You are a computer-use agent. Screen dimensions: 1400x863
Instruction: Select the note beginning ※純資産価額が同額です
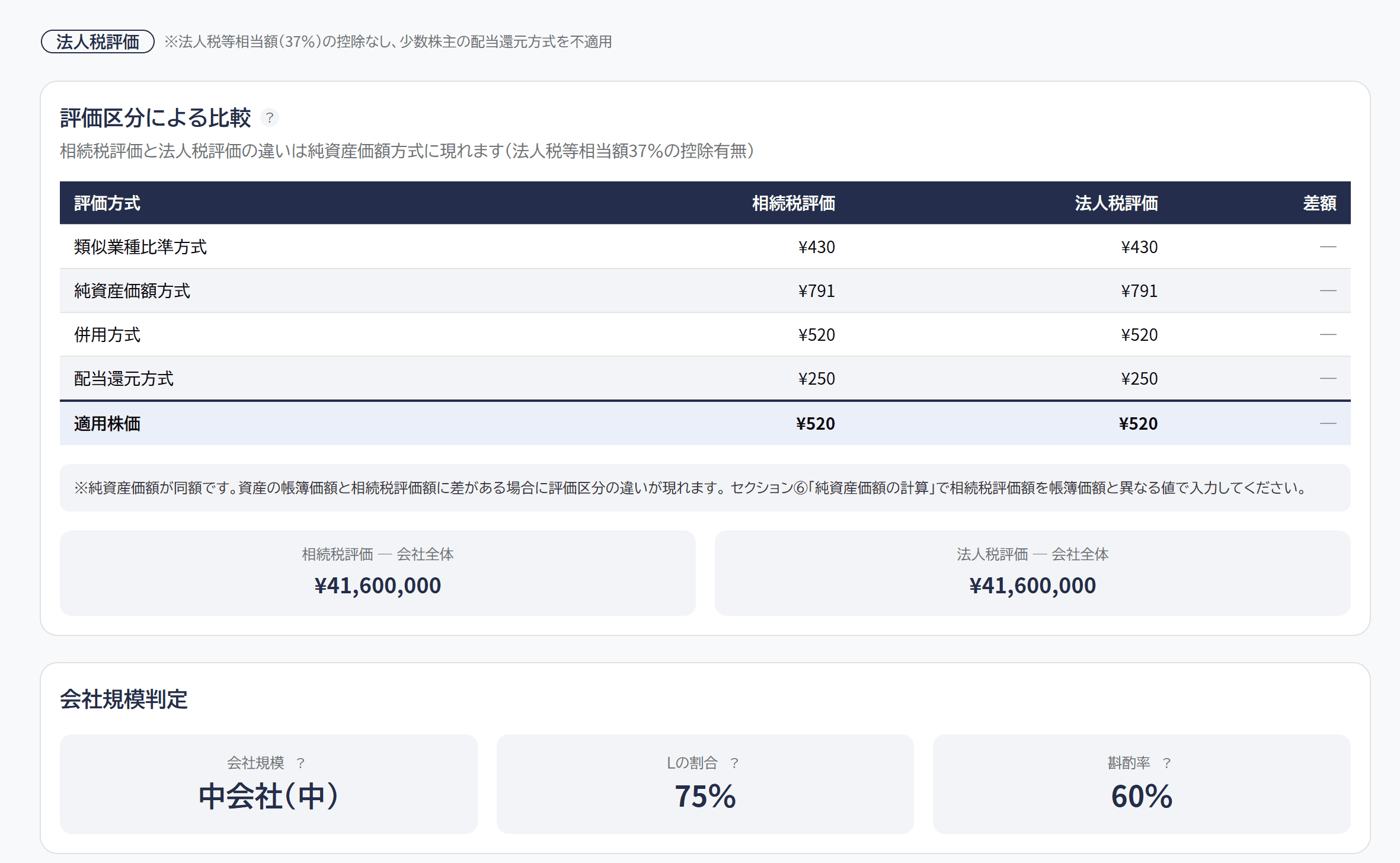pos(691,488)
